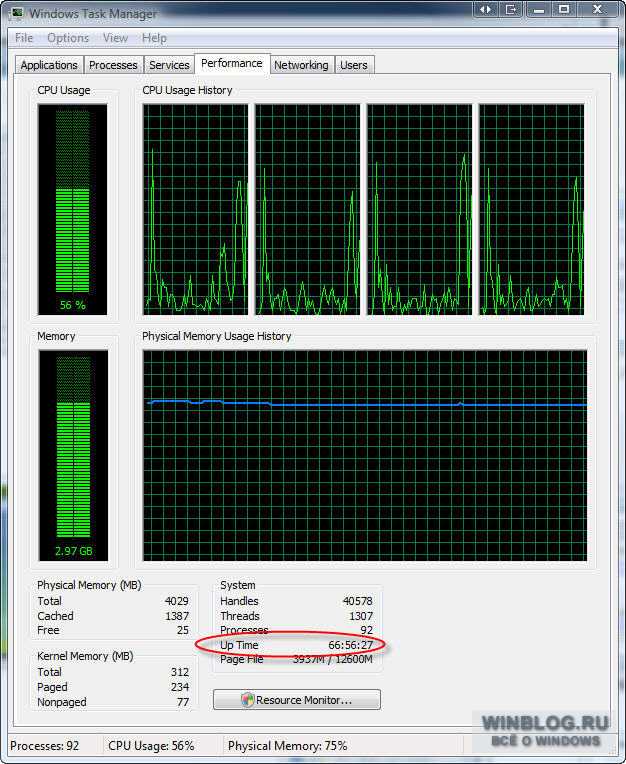This screenshot has height=764, width=626.
Task: Minimize the Task Manager window
Action: 539,9
